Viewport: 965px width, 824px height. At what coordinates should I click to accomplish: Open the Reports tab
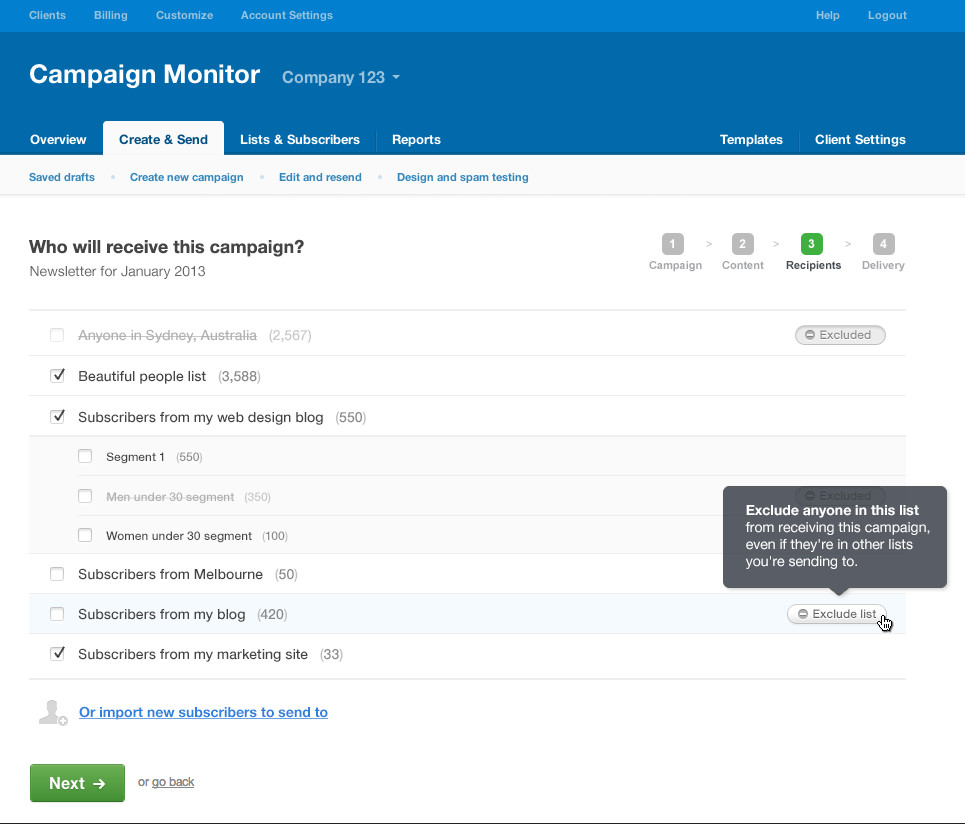[x=416, y=140]
